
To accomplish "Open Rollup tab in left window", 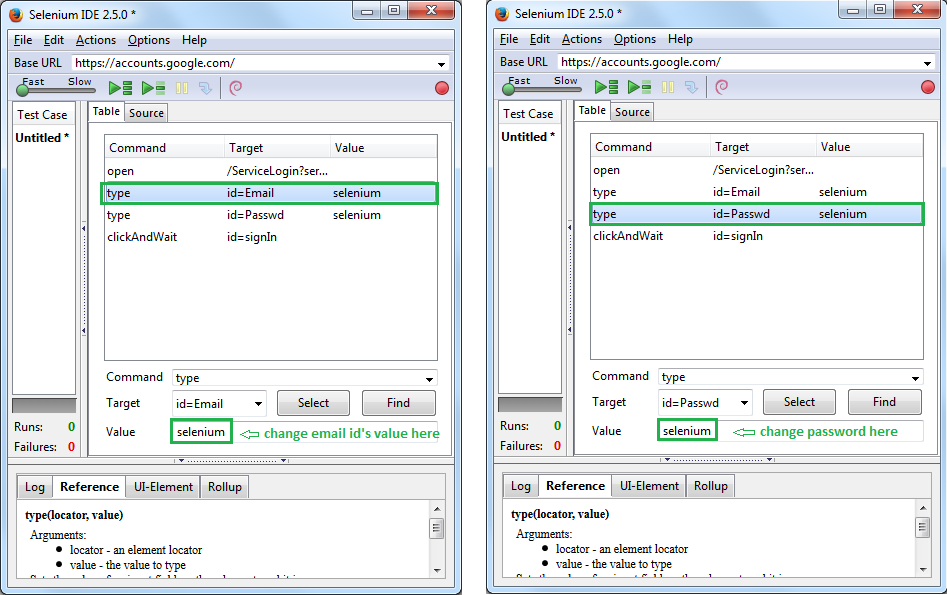I will coord(225,487).
